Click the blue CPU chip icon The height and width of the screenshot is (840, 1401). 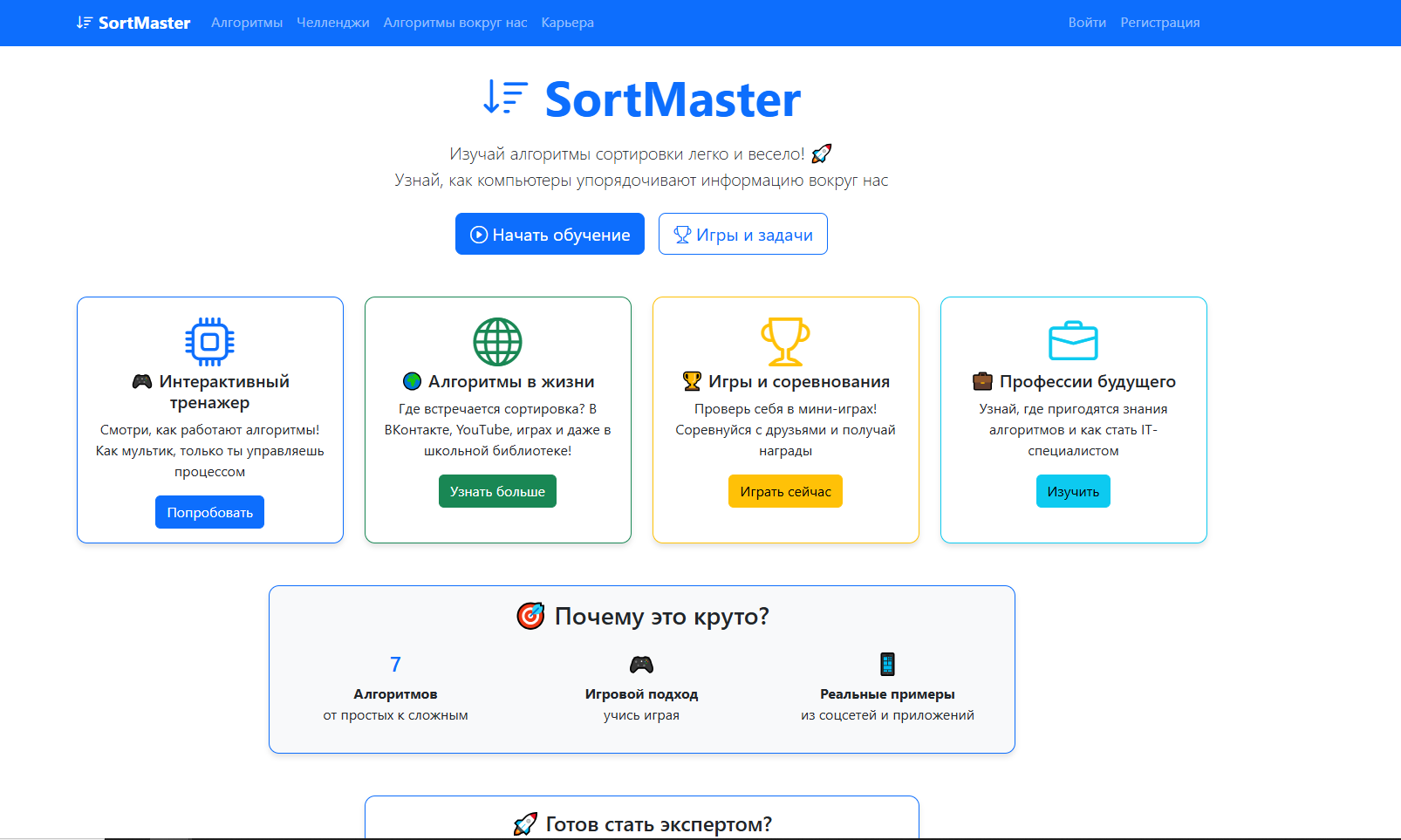point(210,342)
